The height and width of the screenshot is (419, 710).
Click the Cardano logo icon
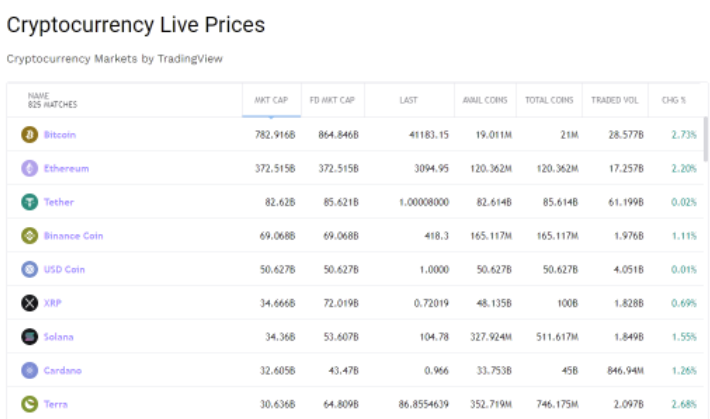click(30, 371)
